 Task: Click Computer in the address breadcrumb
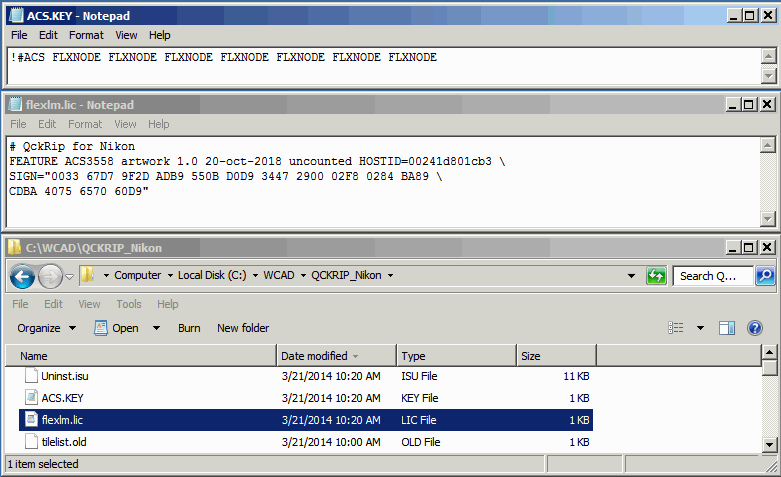(137, 275)
